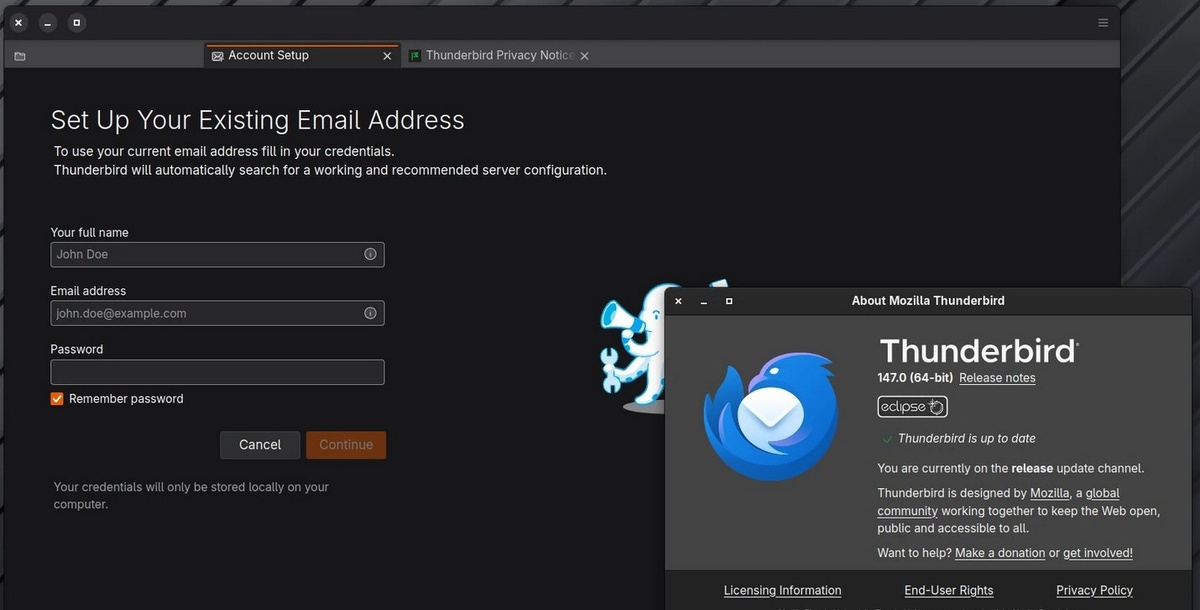Click the About Mozilla Thunderbird title text
This screenshot has width=1200, height=610.
click(928, 301)
